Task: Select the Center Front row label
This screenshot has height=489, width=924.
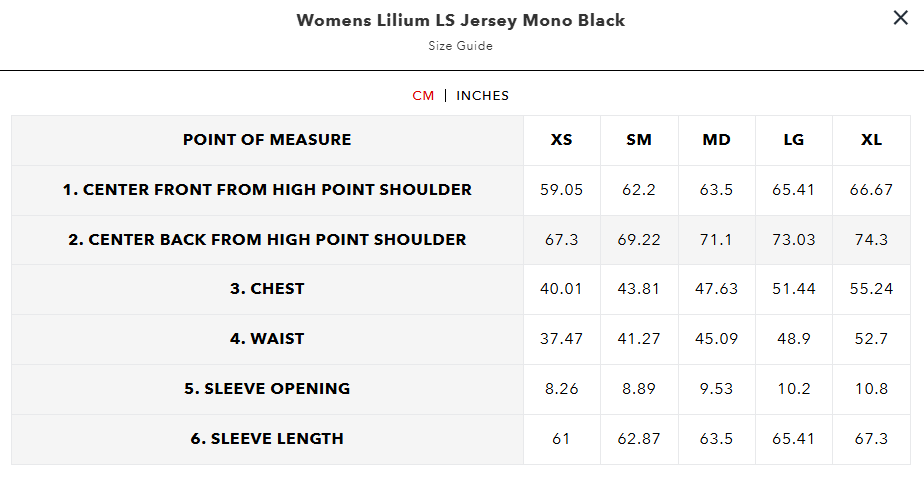Action: (x=267, y=190)
